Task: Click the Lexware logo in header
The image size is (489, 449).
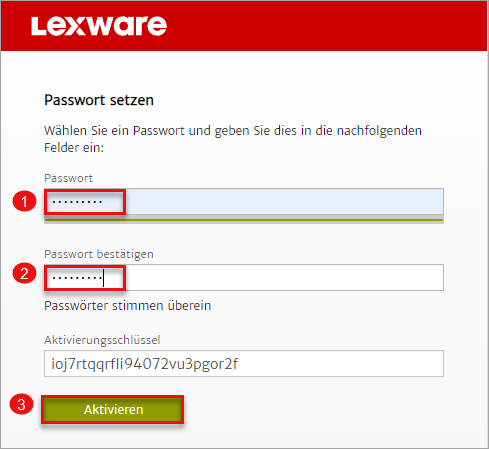Action: 99,26
